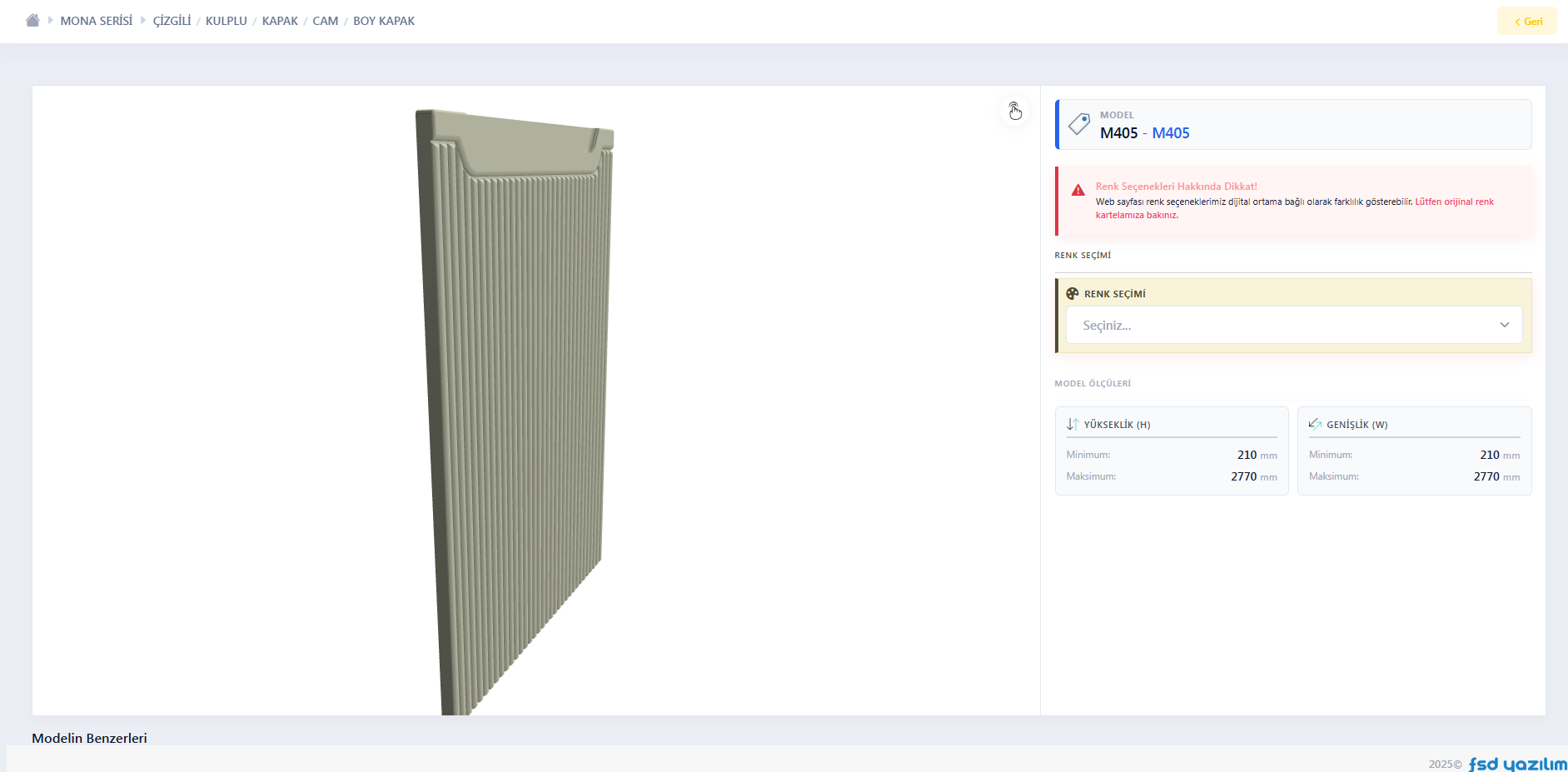1568x772 pixels.
Task: Follow 'Lütfen orijinal renk kartelamıza bakınız' link
Action: point(1295,208)
